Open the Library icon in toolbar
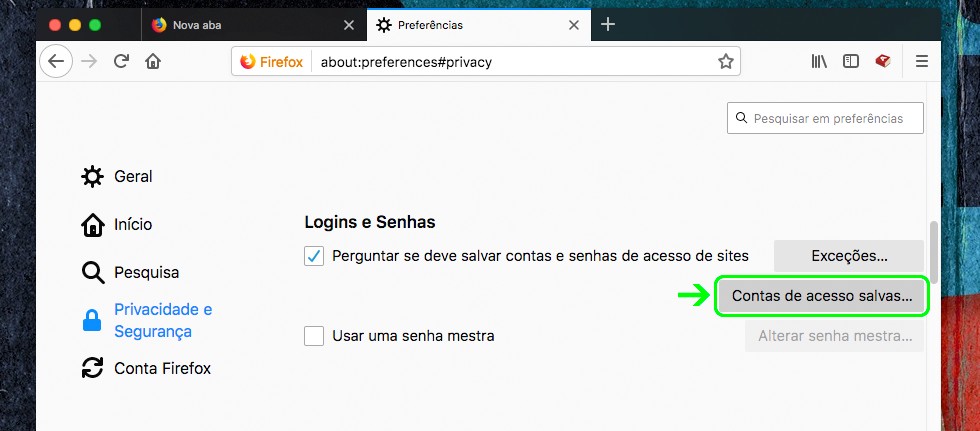The height and width of the screenshot is (431, 980). (819, 61)
